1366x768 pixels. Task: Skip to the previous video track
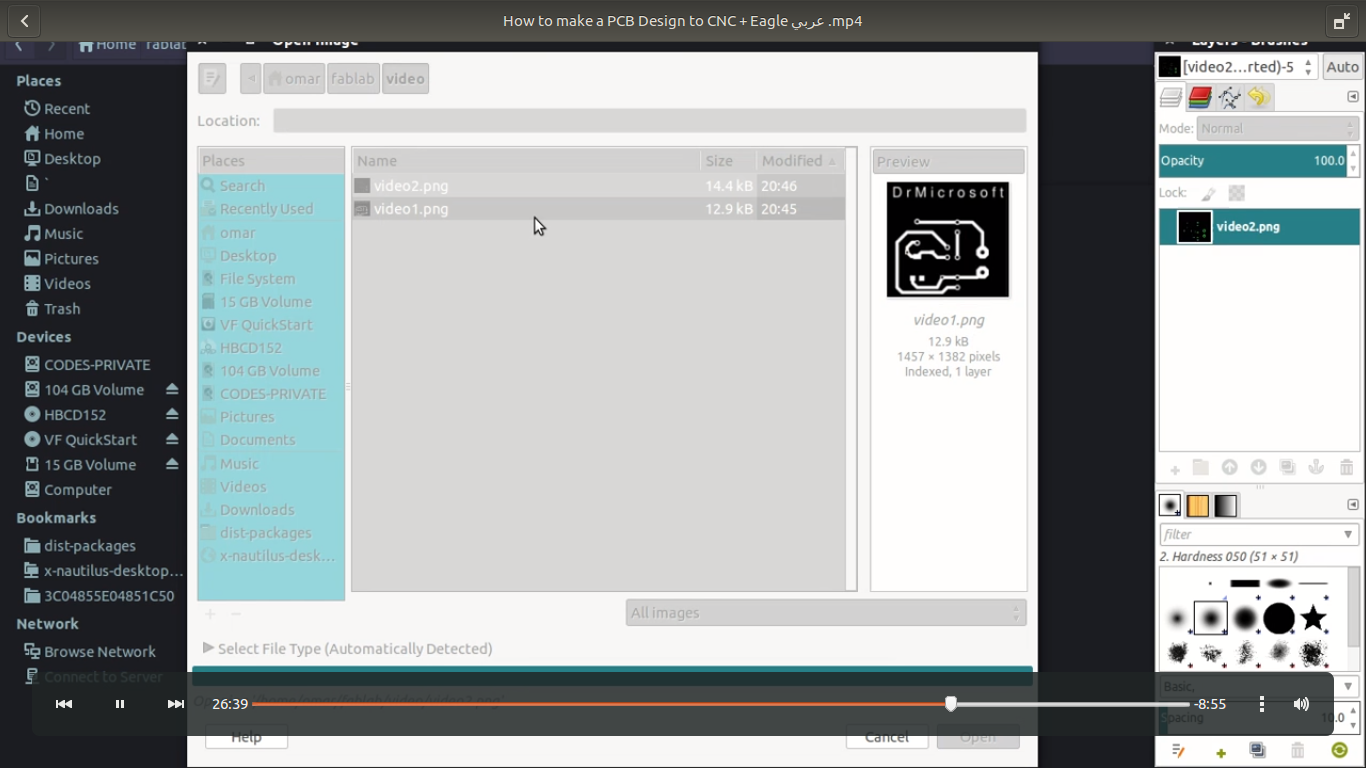64,704
